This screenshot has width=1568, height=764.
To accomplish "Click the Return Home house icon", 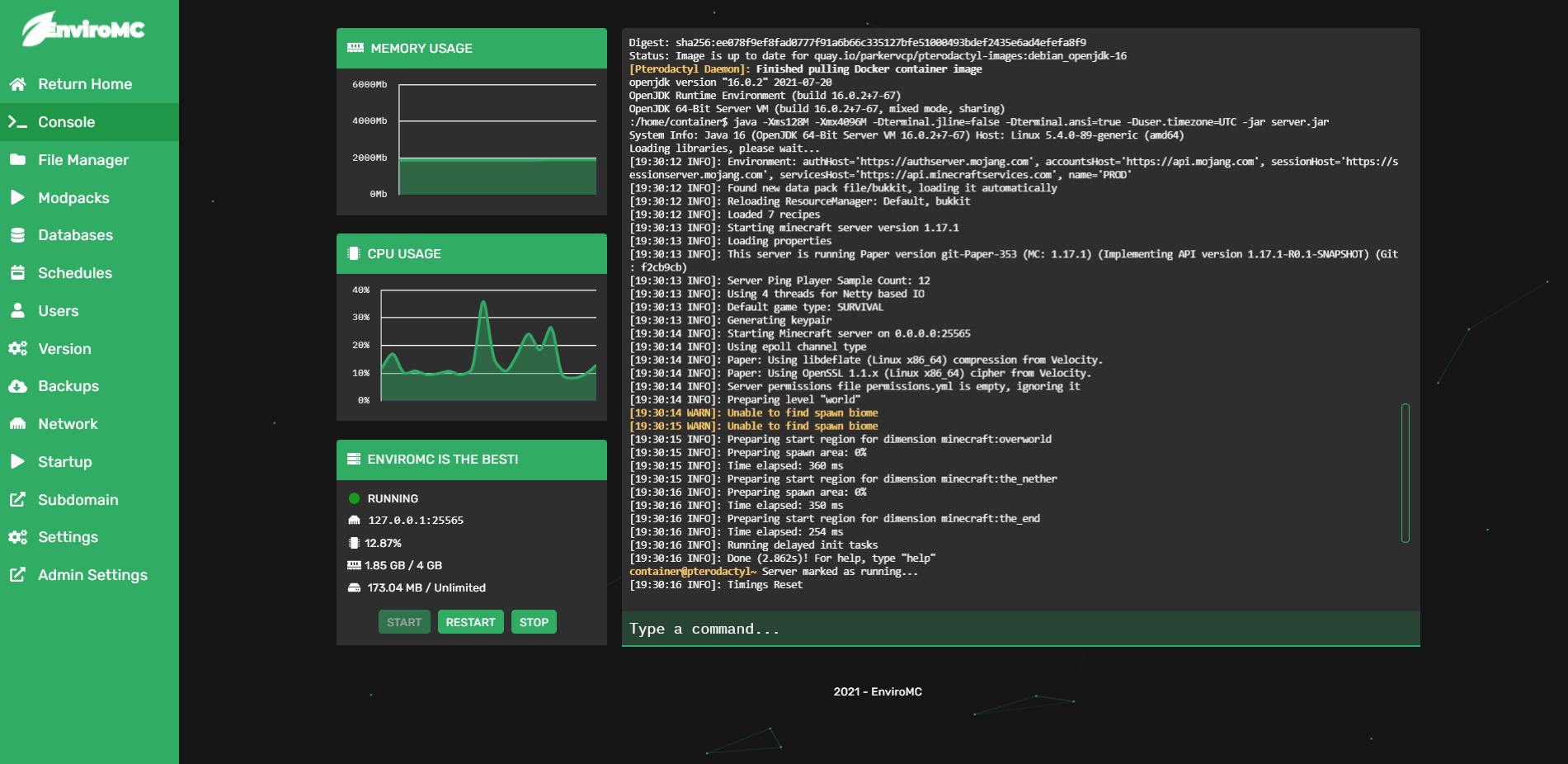I will (17, 84).
